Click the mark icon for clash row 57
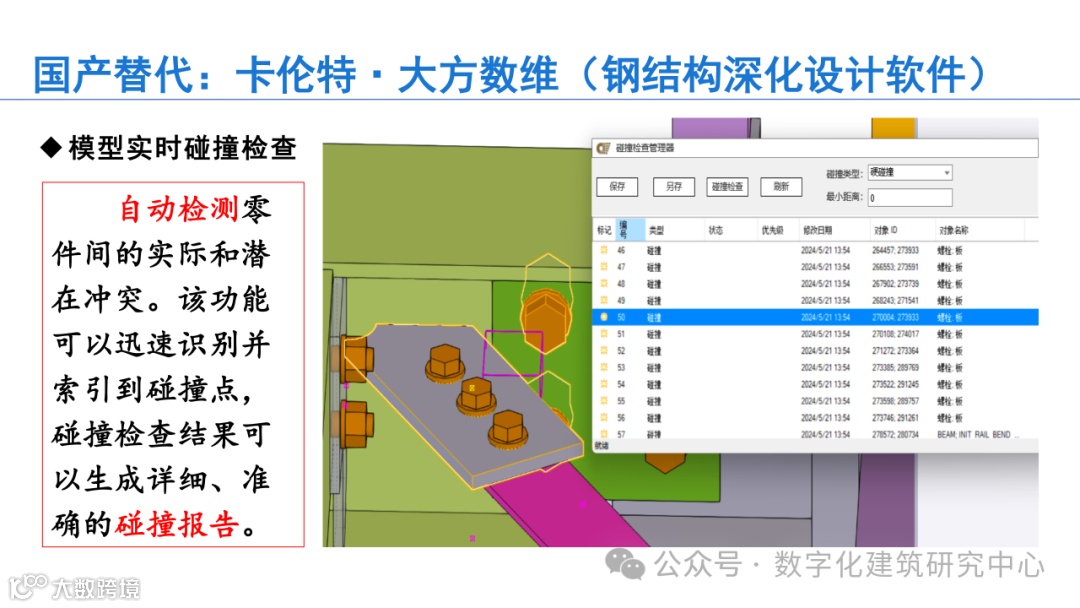 (604, 434)
